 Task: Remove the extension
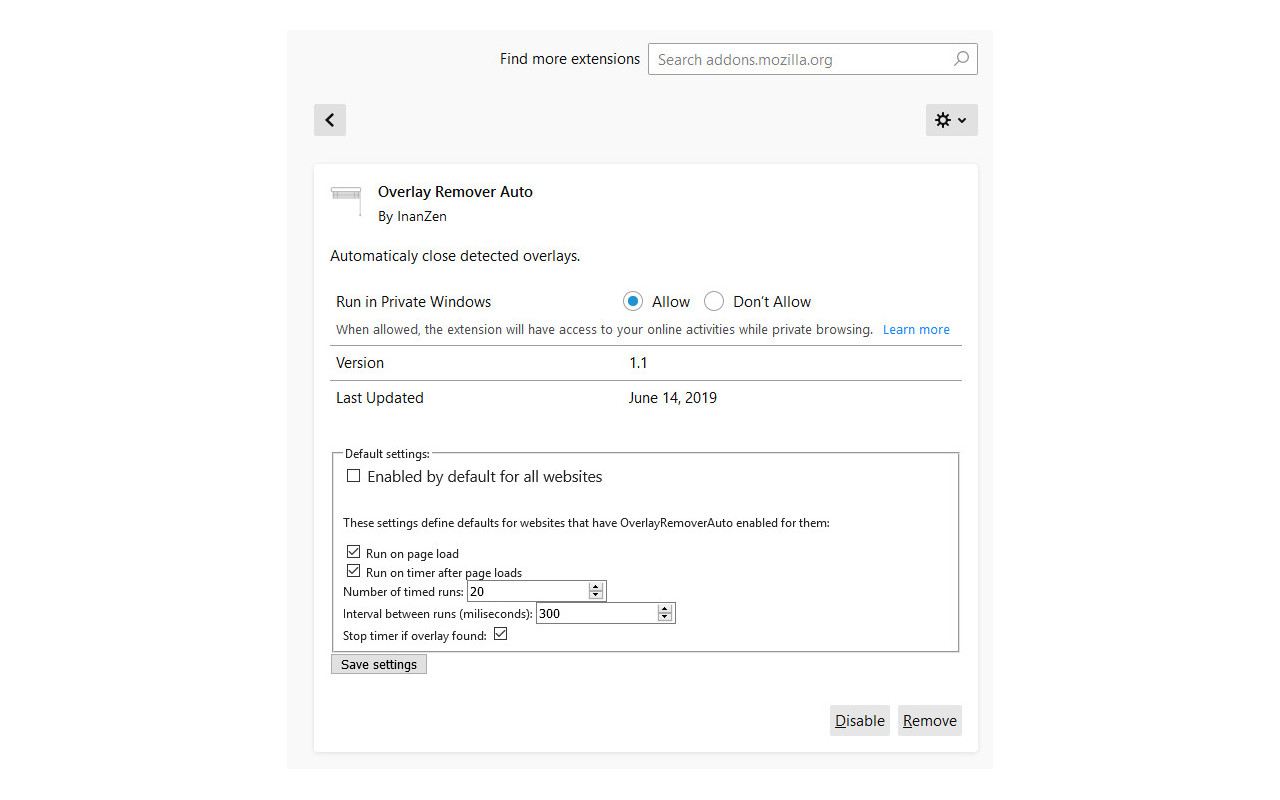tap(930, 720)
